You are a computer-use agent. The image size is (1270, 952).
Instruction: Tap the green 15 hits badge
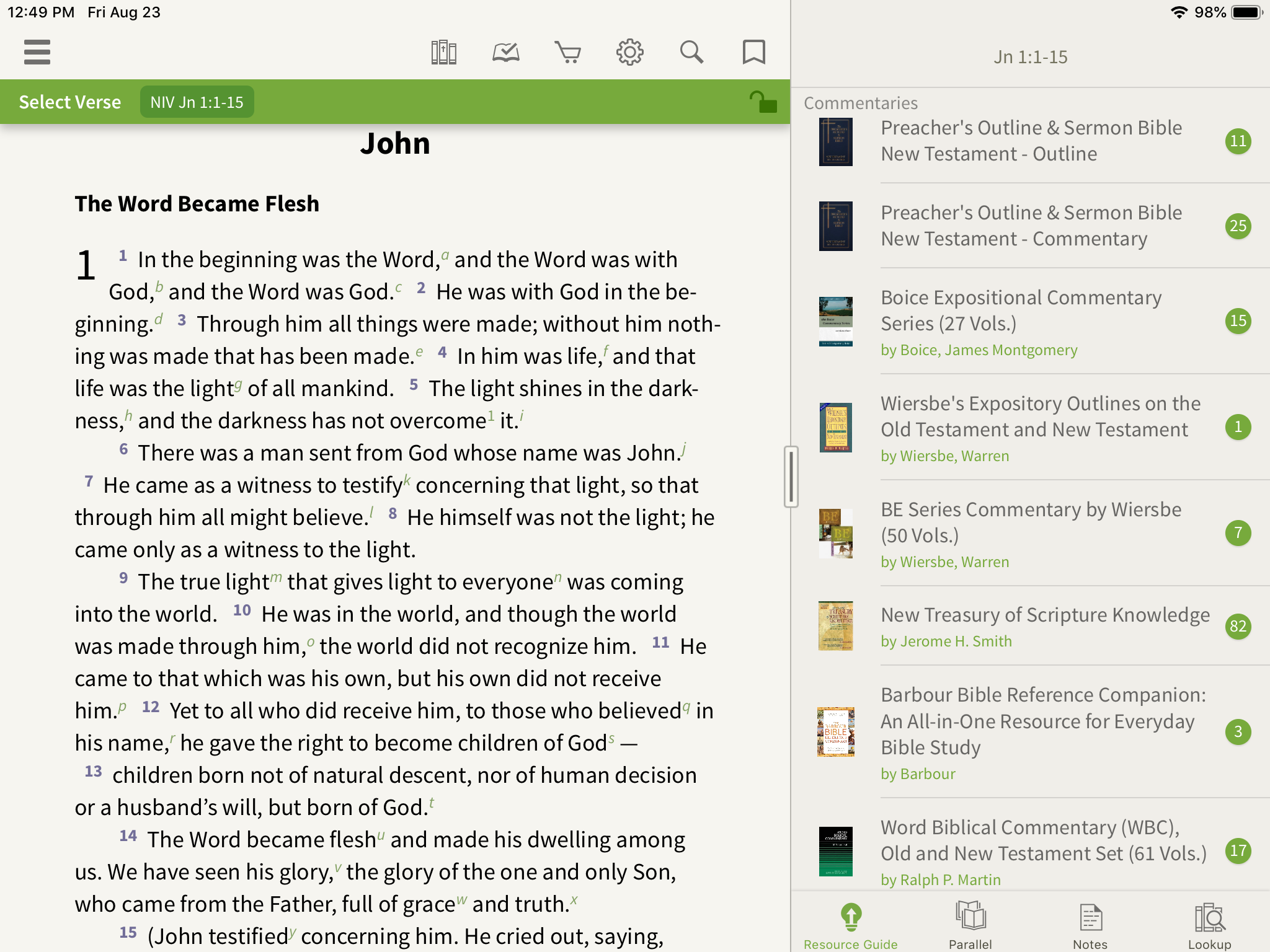click(1238, 321)
